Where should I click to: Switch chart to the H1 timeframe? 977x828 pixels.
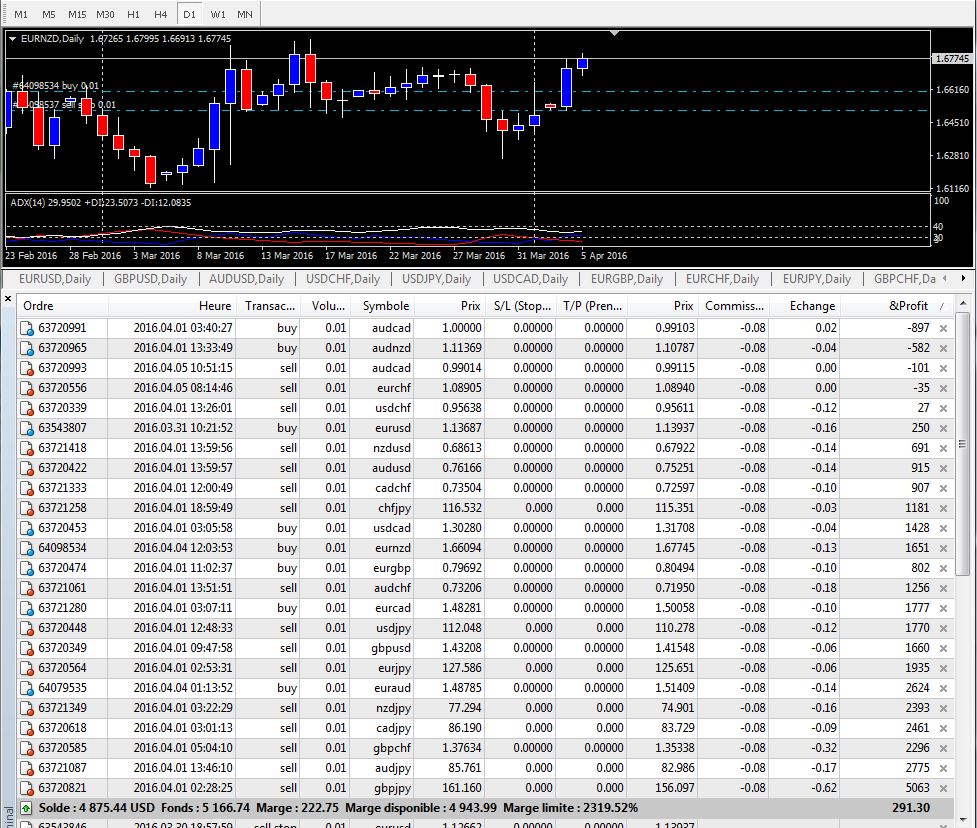tap(133, 14)
